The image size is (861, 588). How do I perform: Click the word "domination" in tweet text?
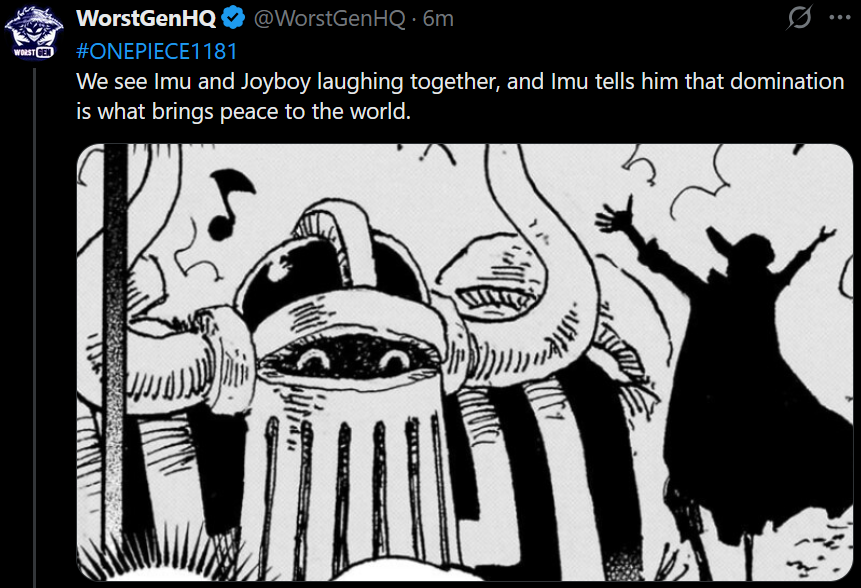click(787, 81)
